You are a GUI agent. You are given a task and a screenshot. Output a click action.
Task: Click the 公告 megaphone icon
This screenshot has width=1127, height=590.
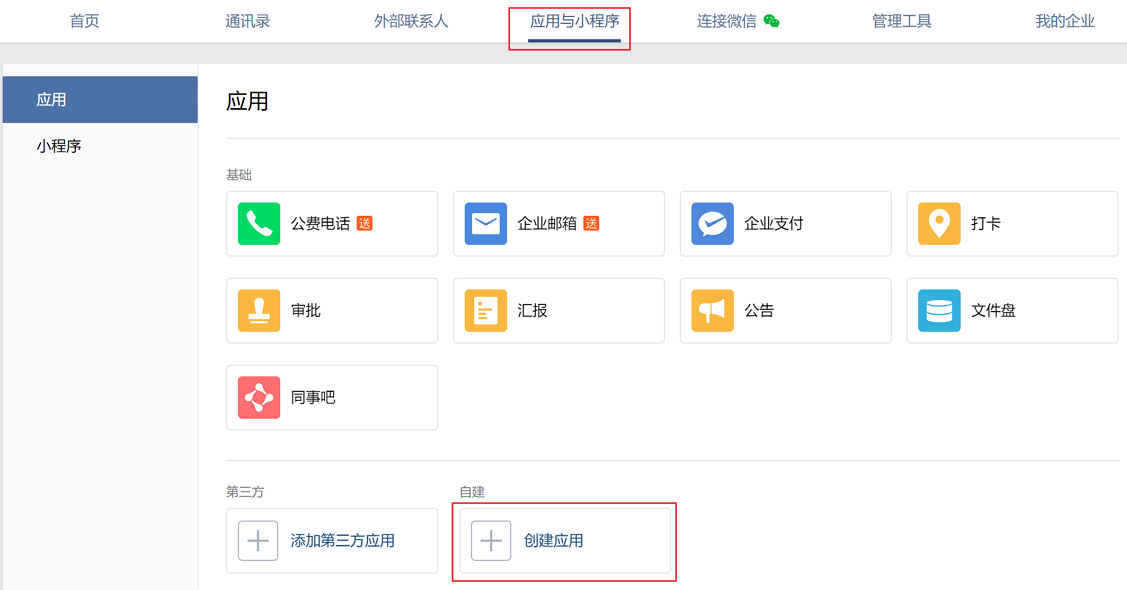(712, 310)
